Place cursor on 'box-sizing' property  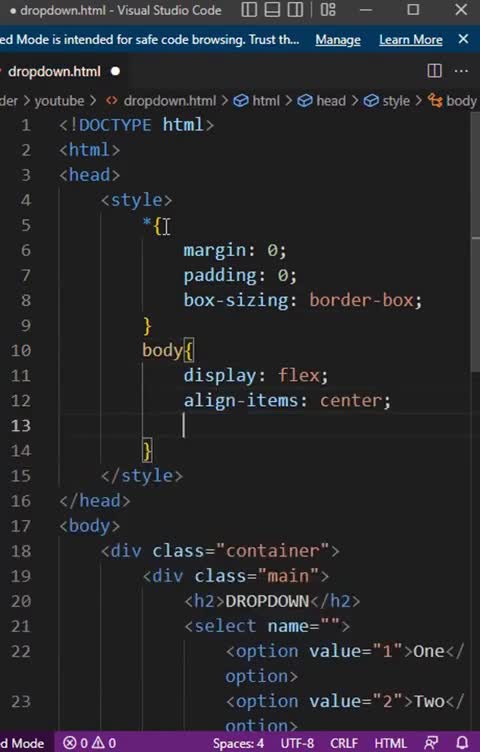click(x=236, y=301)
